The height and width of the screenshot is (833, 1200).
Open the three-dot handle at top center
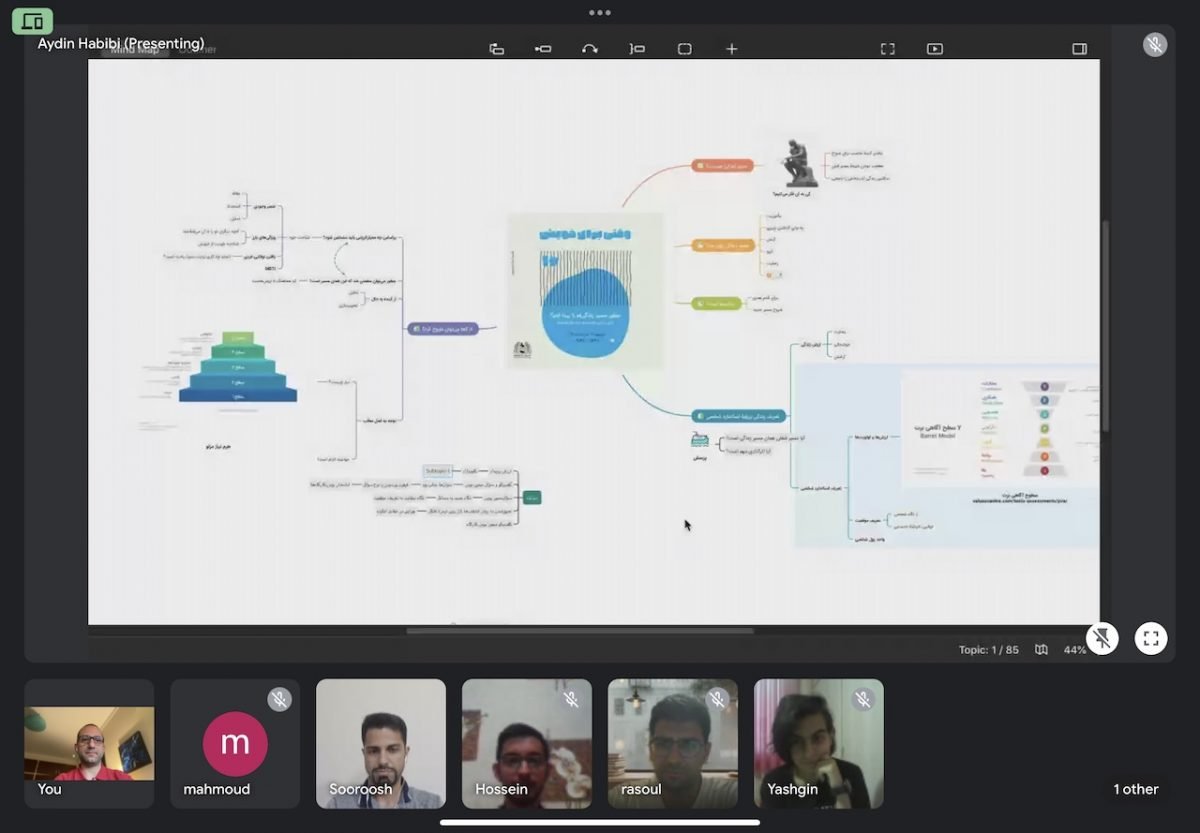tap(600, 13)
